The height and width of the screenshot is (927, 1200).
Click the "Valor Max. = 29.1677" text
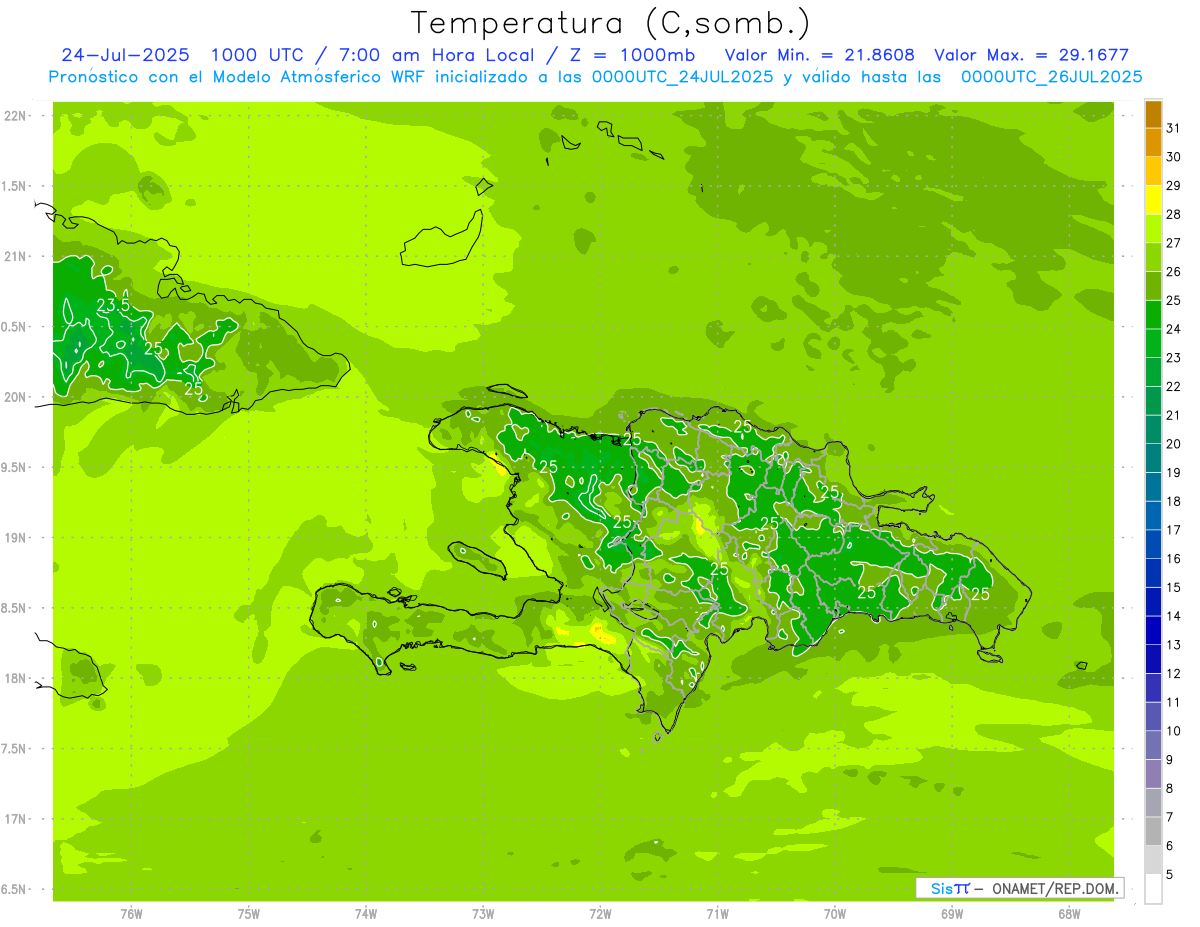[x=1031, y=55]
